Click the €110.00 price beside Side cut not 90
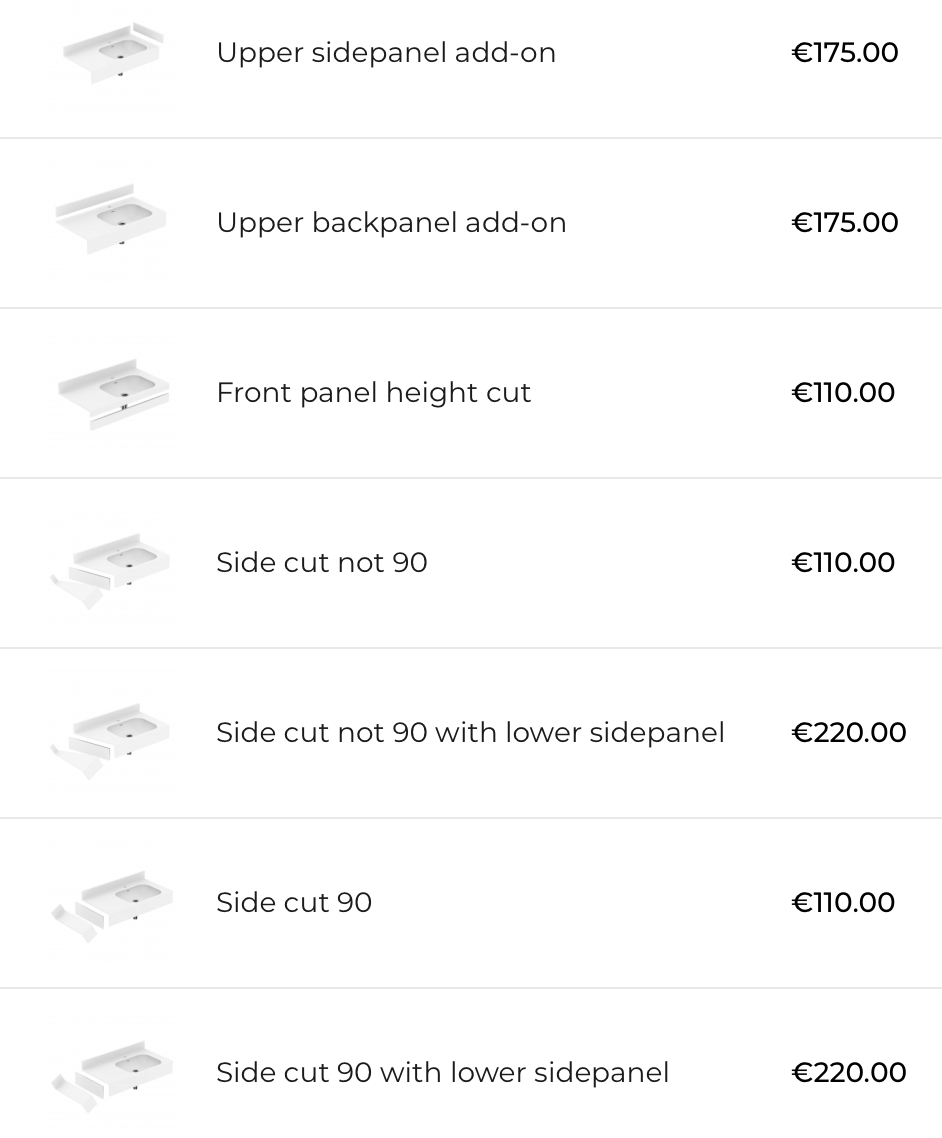 pyautogui.click(x=843, y=563)
